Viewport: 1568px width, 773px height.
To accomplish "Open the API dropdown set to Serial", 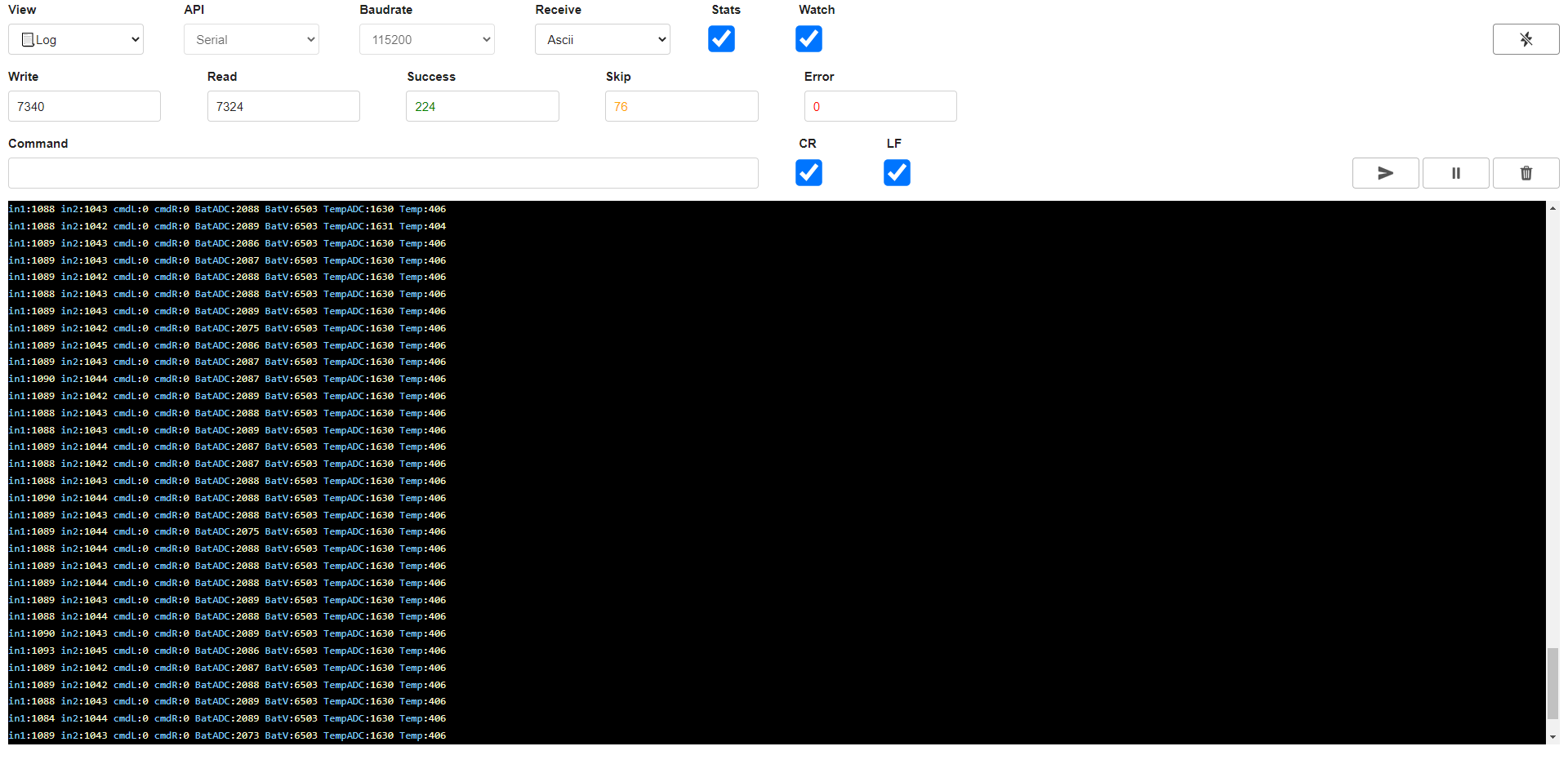I will tap(251, 38).
